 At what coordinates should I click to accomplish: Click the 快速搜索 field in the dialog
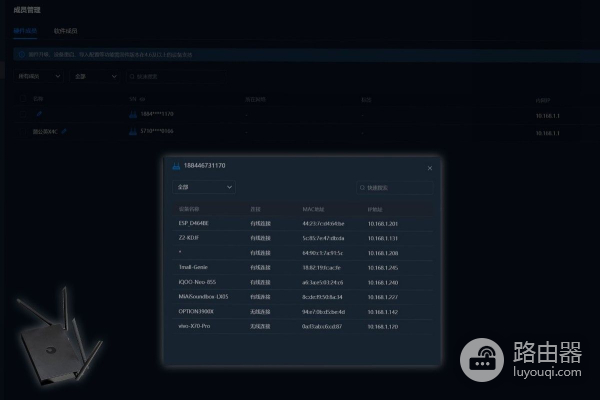coord(398,187)
